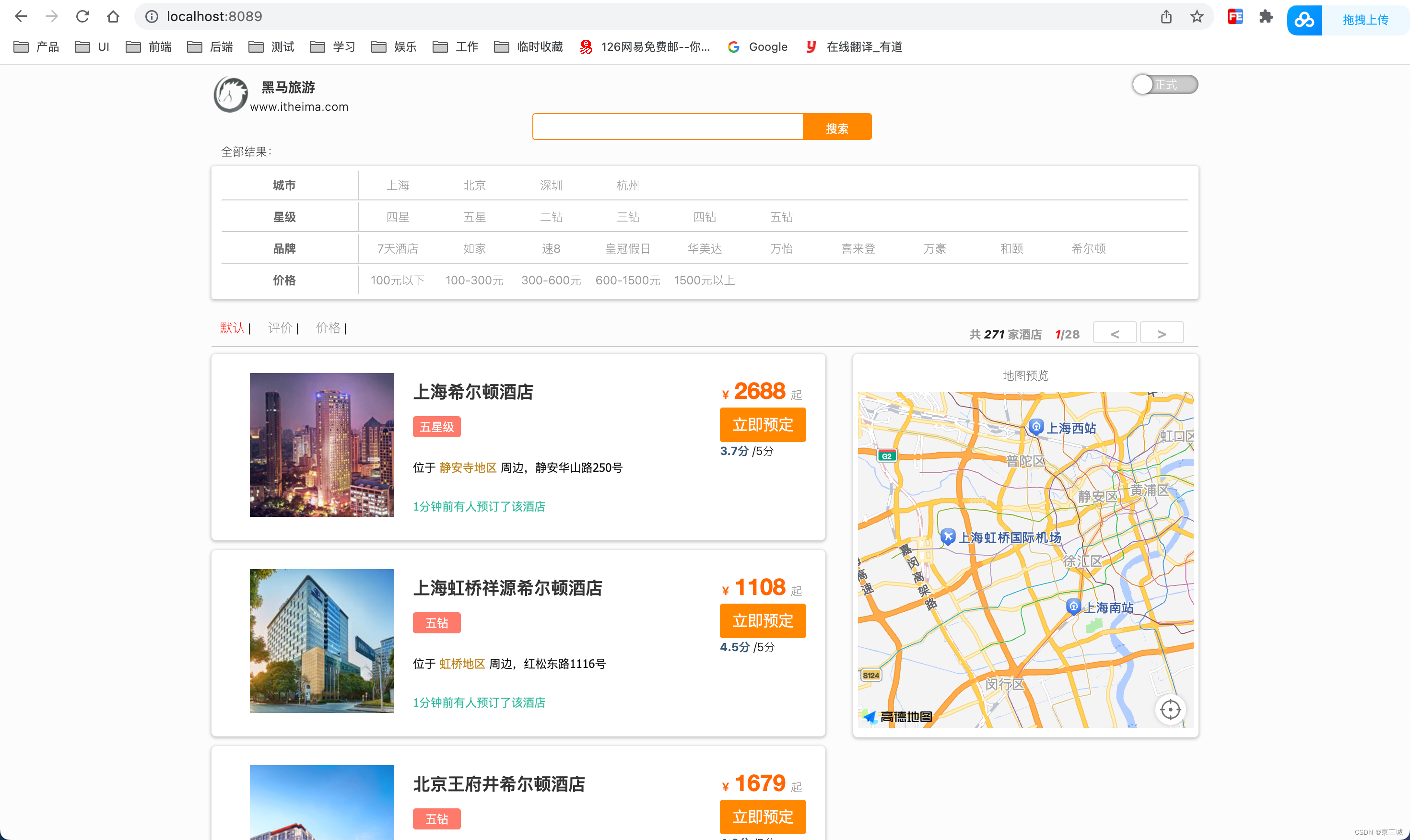Go to next results page arrow
Screen dimensions: 1410x840
[x=1162, y=333]
